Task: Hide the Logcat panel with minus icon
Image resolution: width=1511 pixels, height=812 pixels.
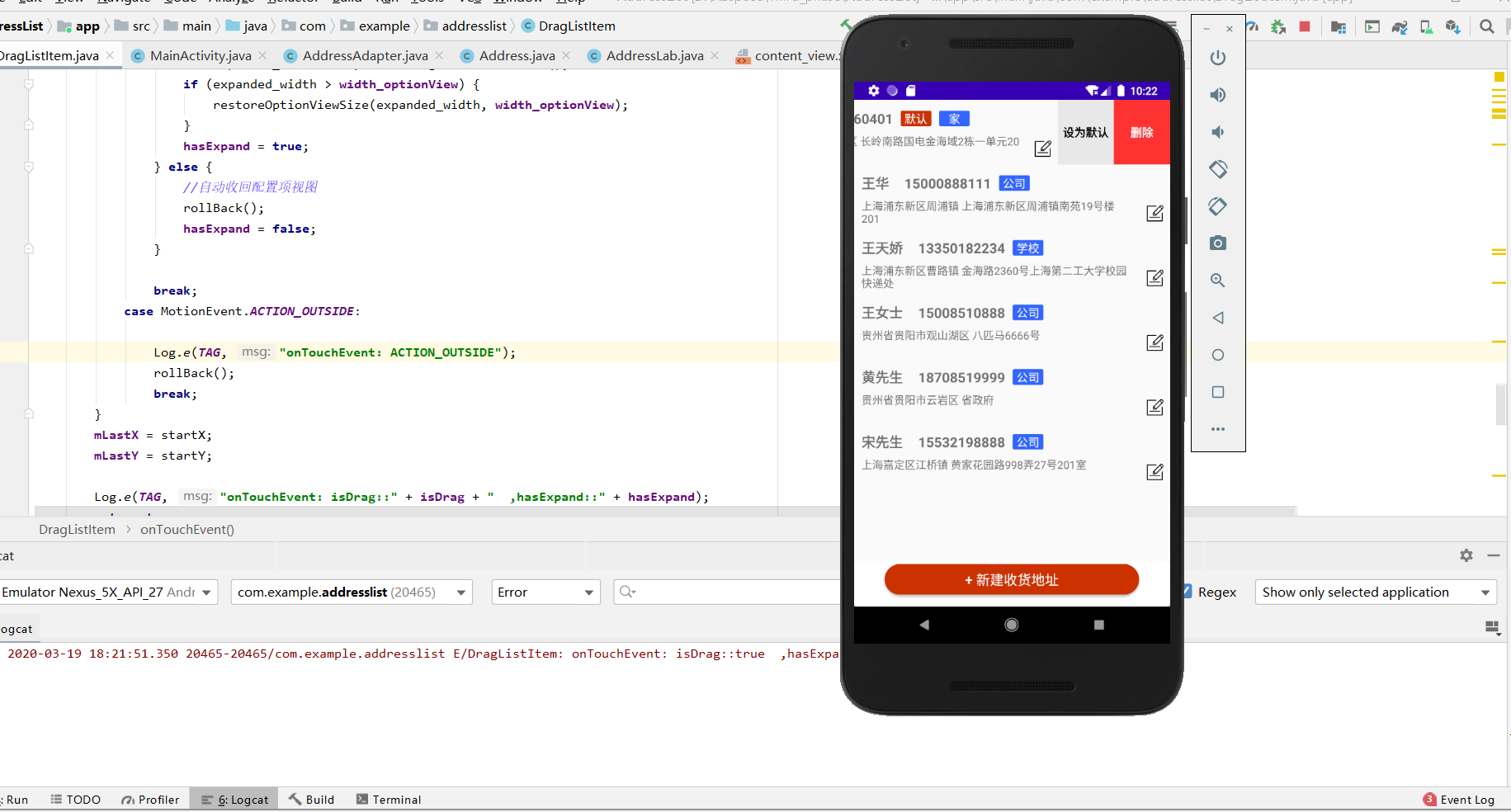Action: pos(1494,555)
